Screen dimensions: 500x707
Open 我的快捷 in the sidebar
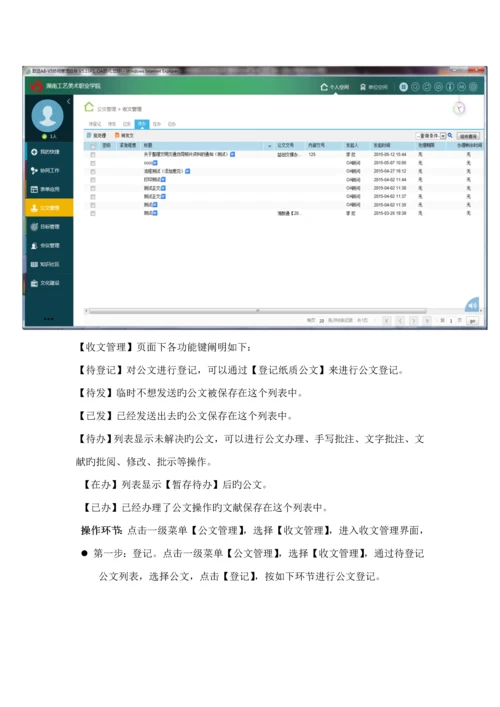coord(49,152)
